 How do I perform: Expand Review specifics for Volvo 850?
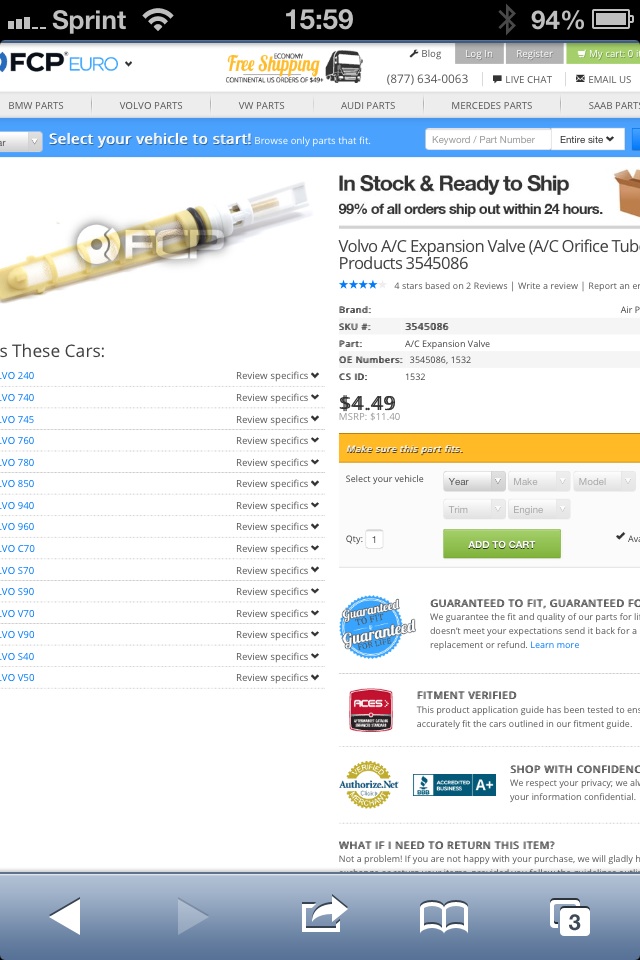coord(277,484)
